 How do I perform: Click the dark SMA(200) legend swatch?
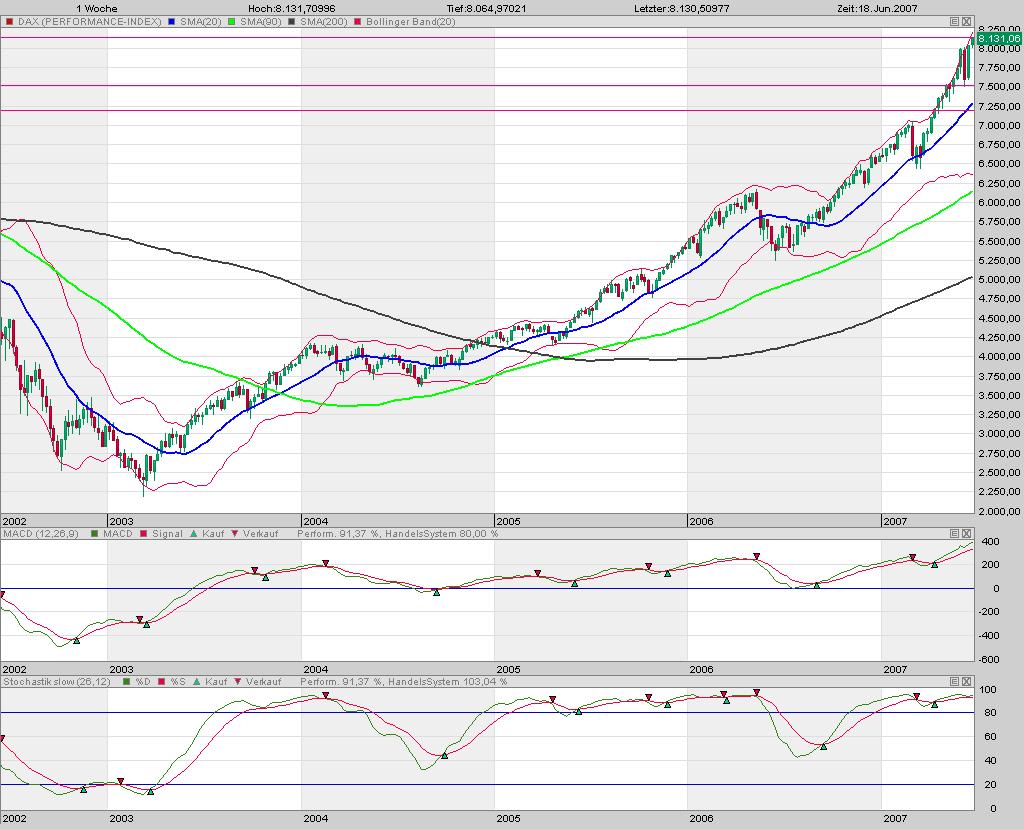292,22
